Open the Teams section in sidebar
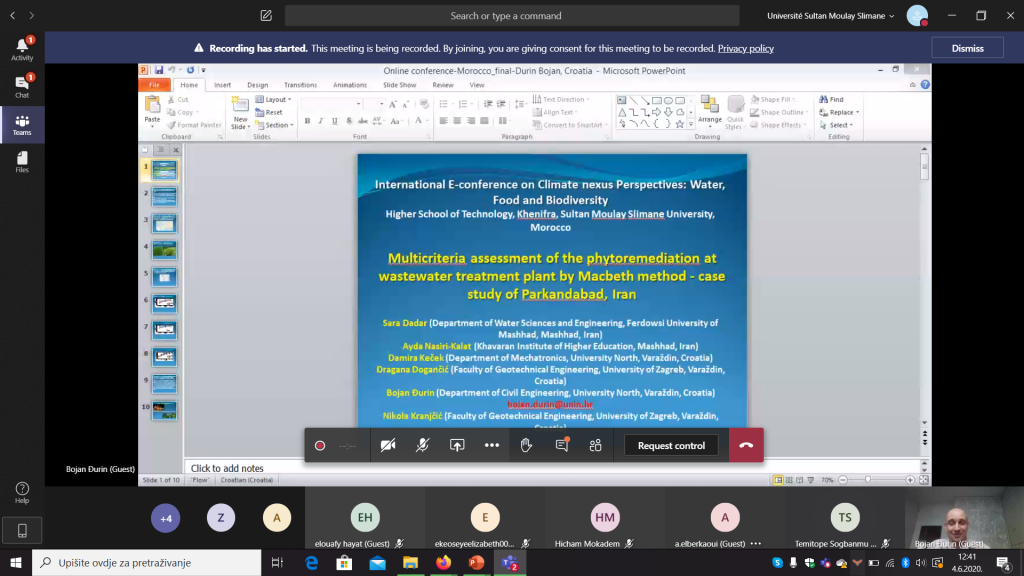The width and height of the screenshot is (1024, 576). tap(22, 125)
